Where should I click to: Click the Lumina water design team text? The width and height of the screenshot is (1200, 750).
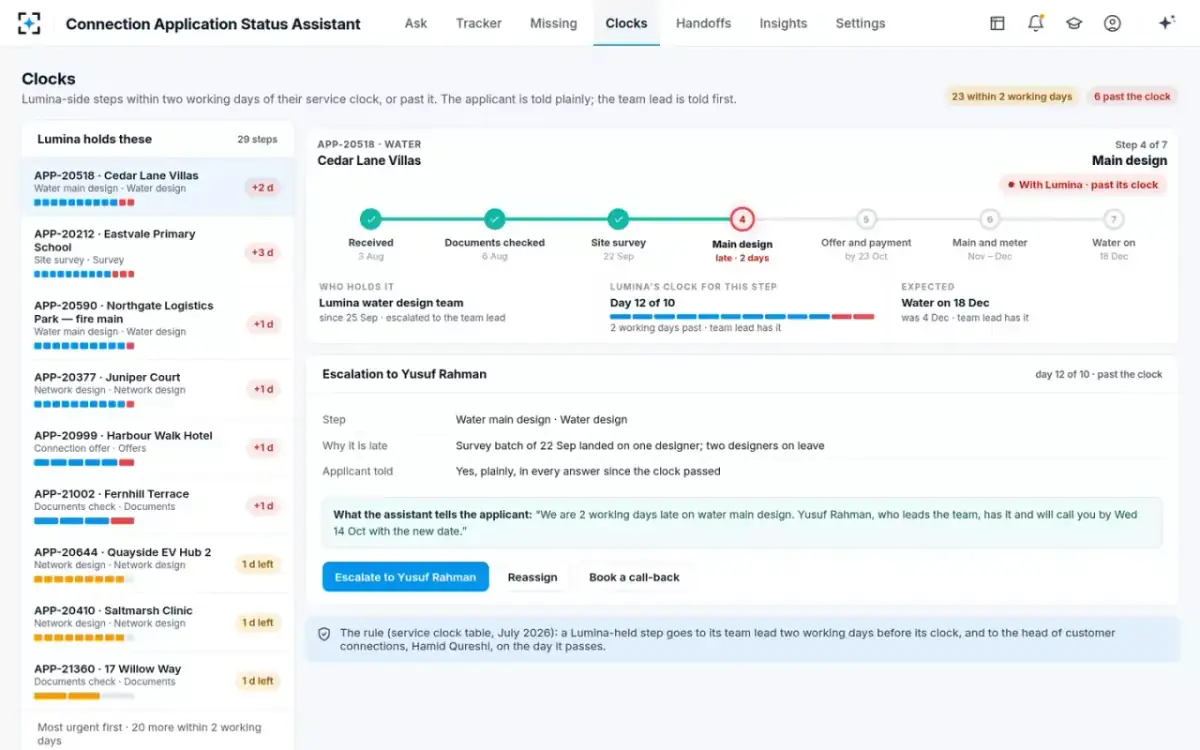click(391, 303)
